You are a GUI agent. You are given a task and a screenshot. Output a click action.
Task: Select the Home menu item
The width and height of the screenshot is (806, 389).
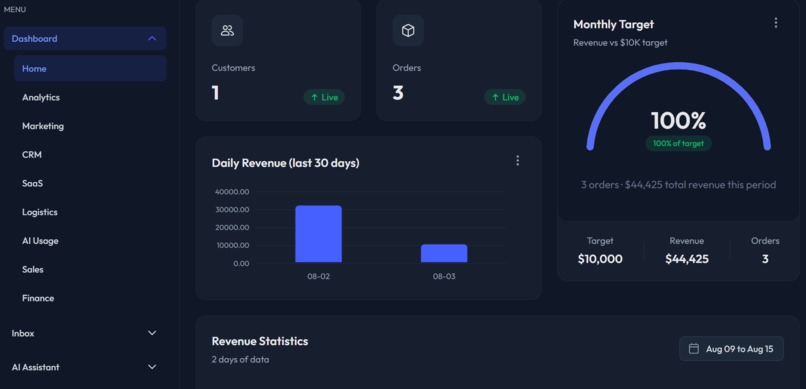(90, 68)
